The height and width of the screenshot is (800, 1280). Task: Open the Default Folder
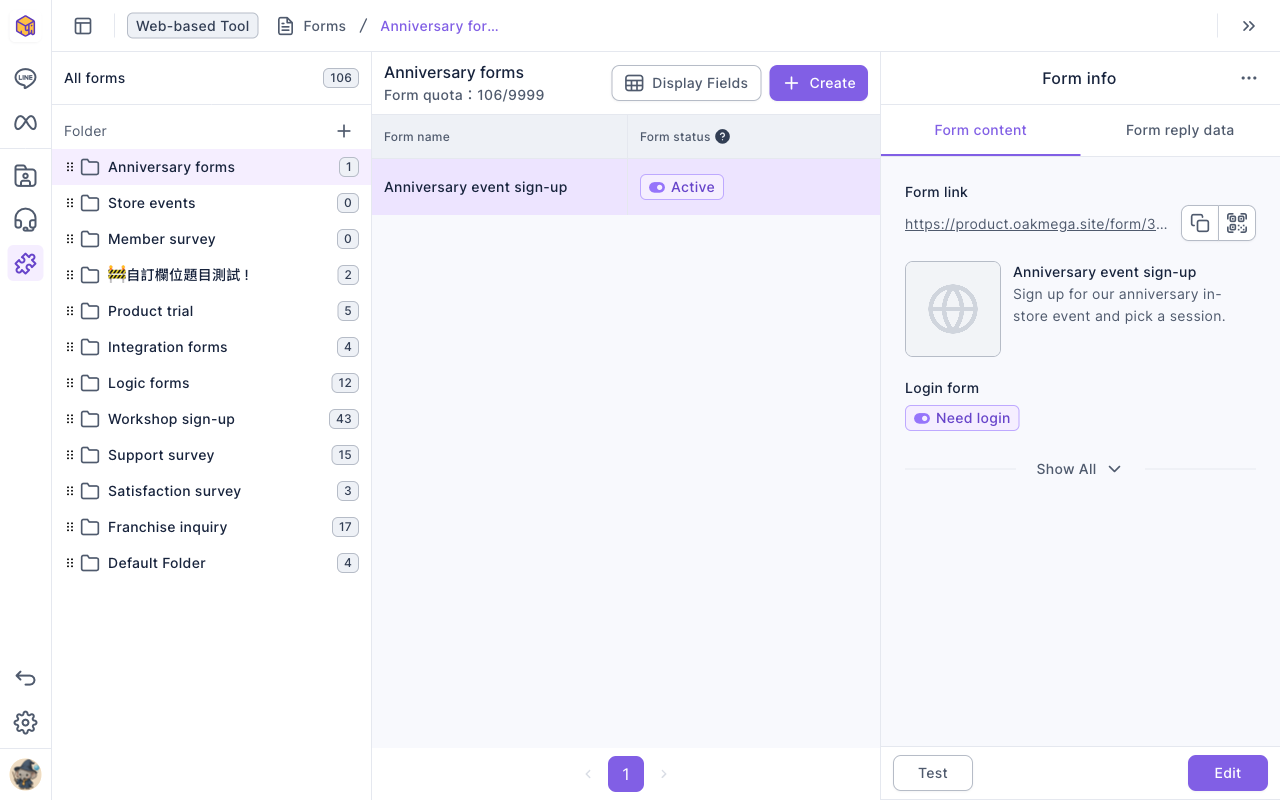click(211, 563)
